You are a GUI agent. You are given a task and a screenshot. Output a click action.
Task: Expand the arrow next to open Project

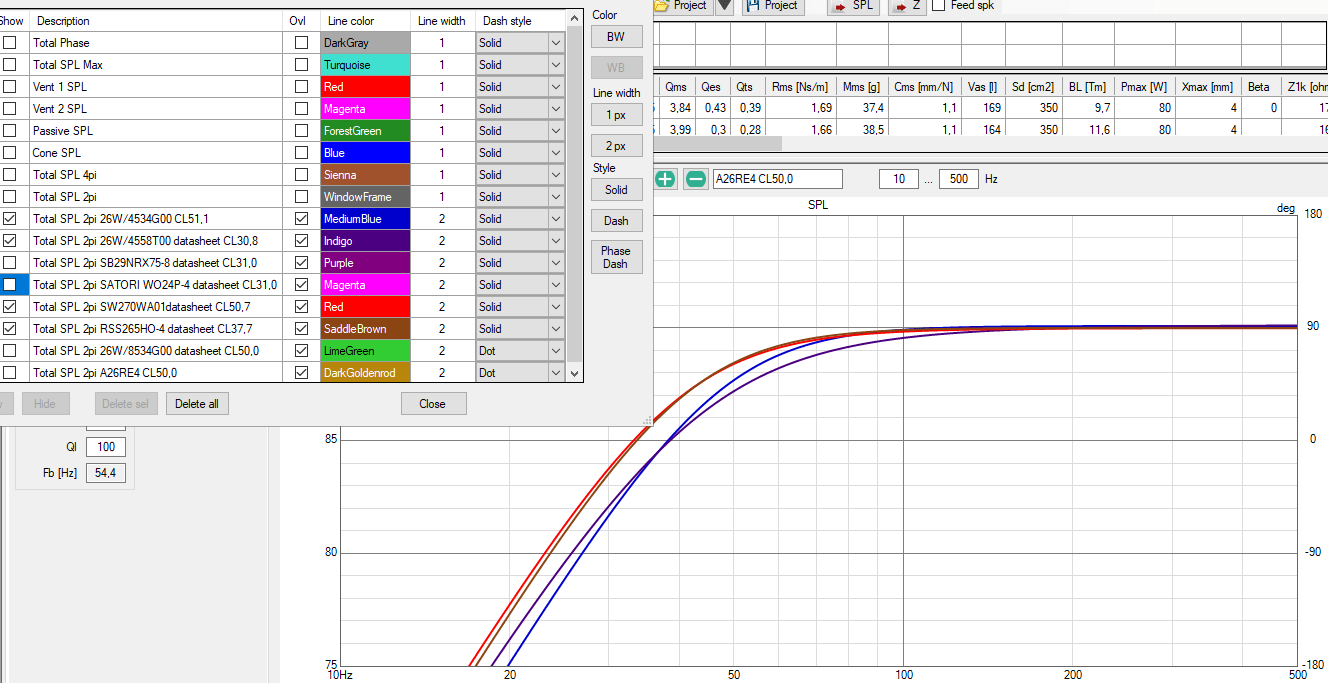point(725,5)
